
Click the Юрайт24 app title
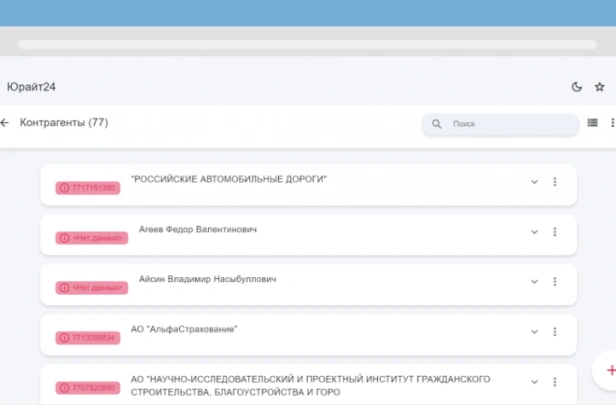(31, 87)
